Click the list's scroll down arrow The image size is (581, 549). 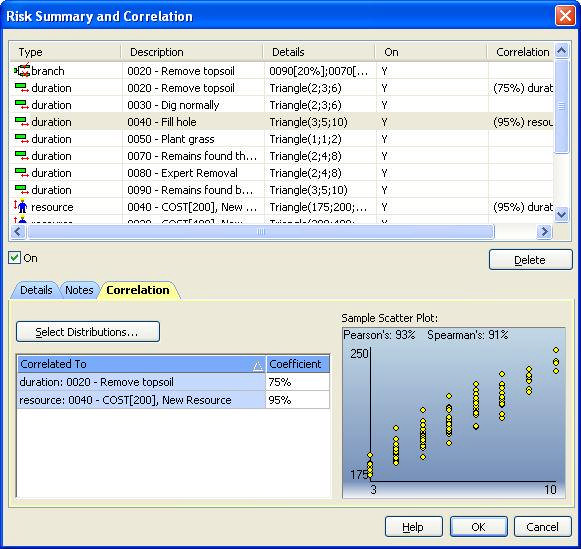562,214
